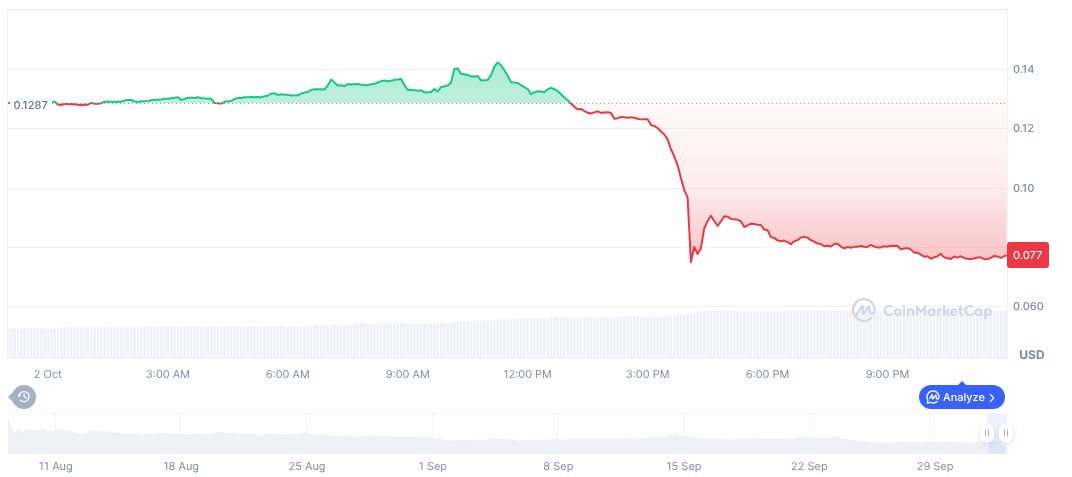
Task: Grab the right range handle in navigator
Action: coord(1005,433)
